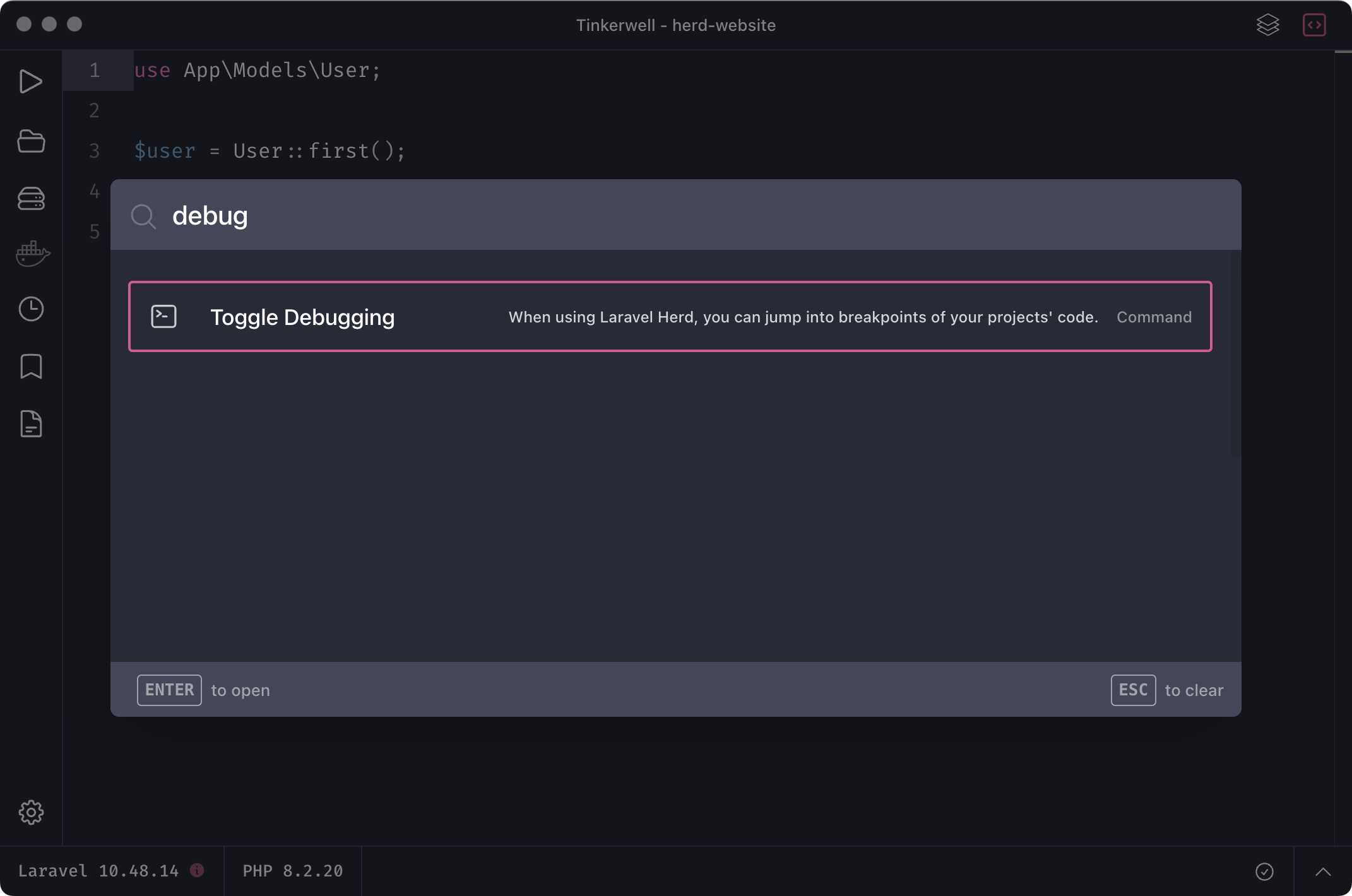
Task: Select the Toggle Debugging command
Action: pos(670,316)
